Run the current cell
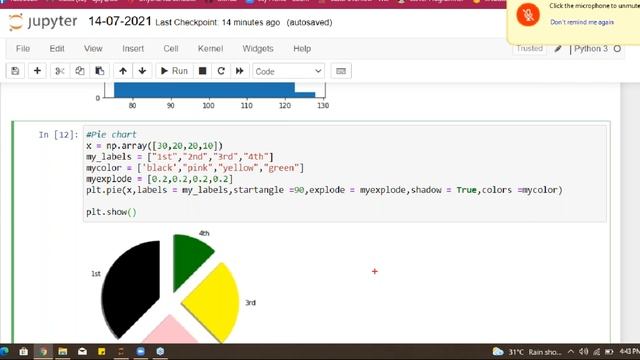This screenshot has height=360, width=640. [174, 71]
